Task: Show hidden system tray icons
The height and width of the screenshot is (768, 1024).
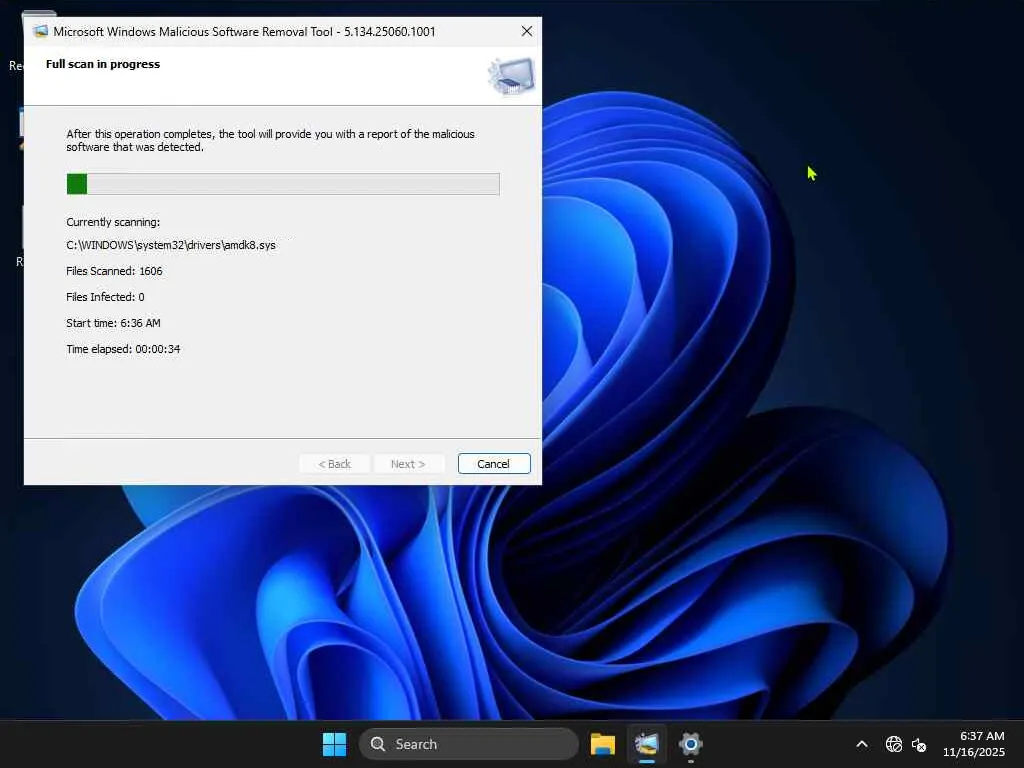Action: 862,744
